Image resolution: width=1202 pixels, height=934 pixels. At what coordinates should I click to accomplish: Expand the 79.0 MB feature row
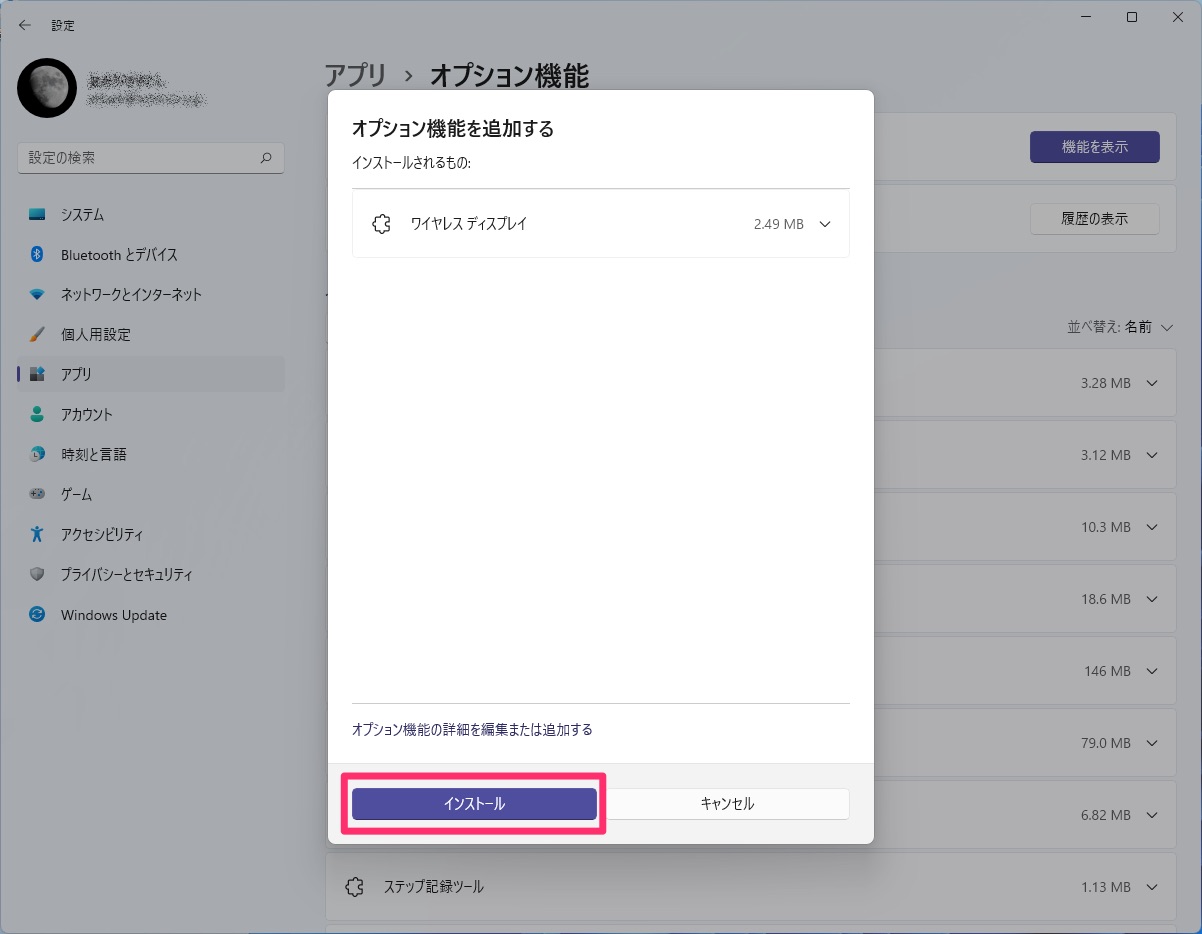(x=1152, y=743)
